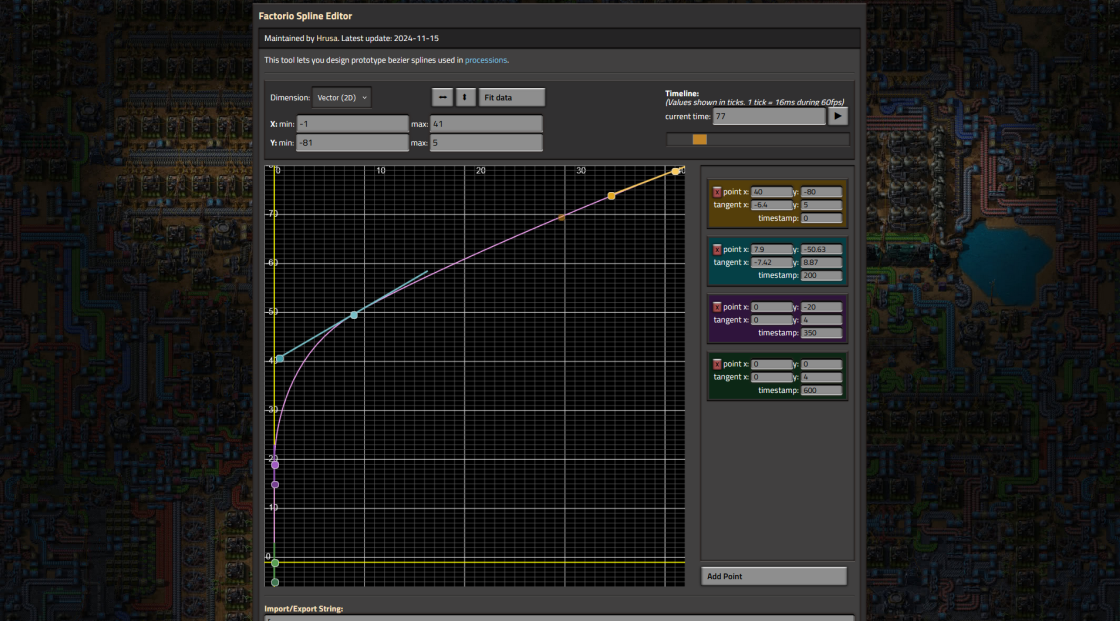Image resolution: width=1120 pixels, height=621 pixels.
Task: Edit tangent x field in green panel
Action: click(x=771, y=377)
